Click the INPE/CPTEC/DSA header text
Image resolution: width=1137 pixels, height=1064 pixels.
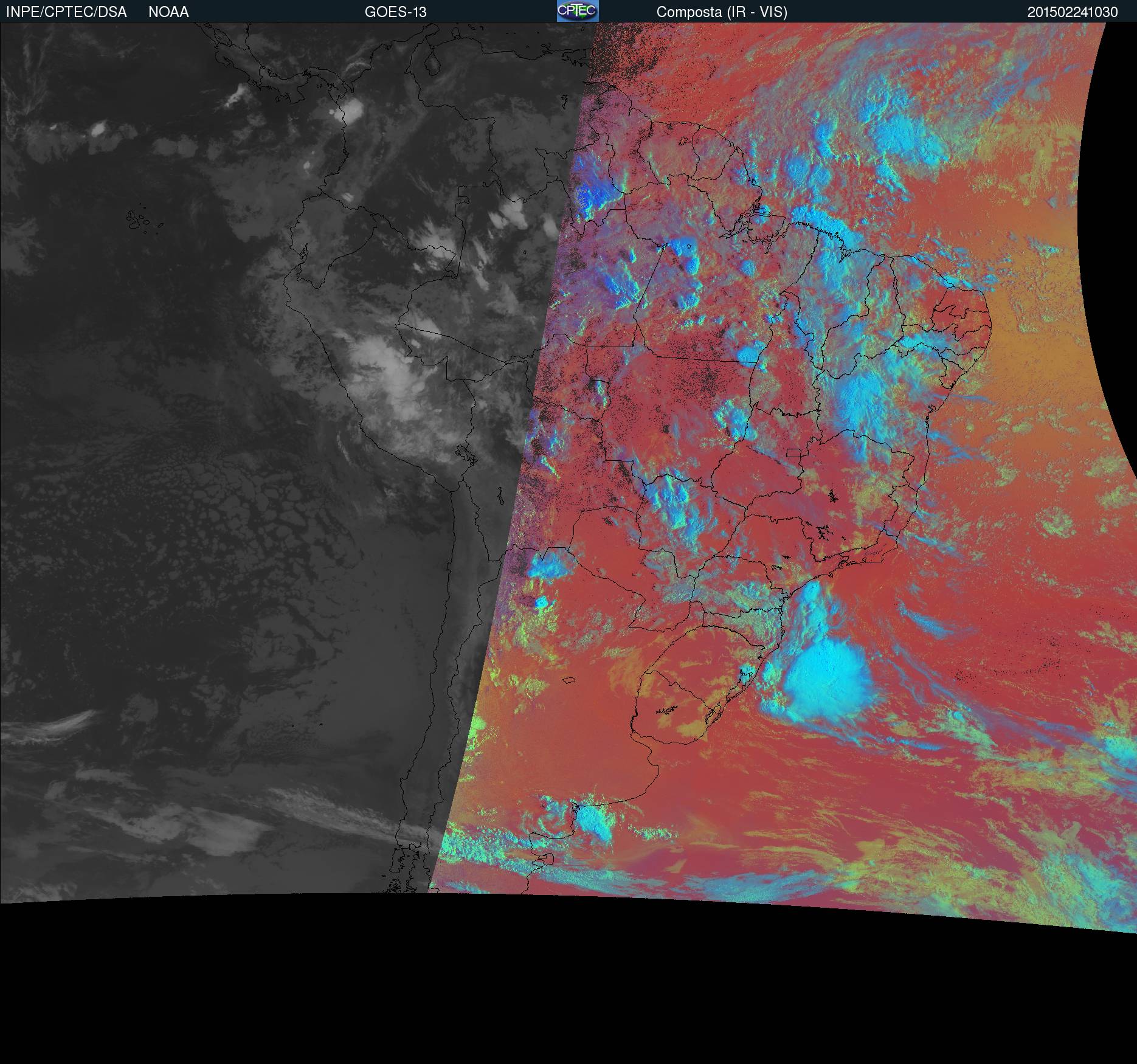66,12
